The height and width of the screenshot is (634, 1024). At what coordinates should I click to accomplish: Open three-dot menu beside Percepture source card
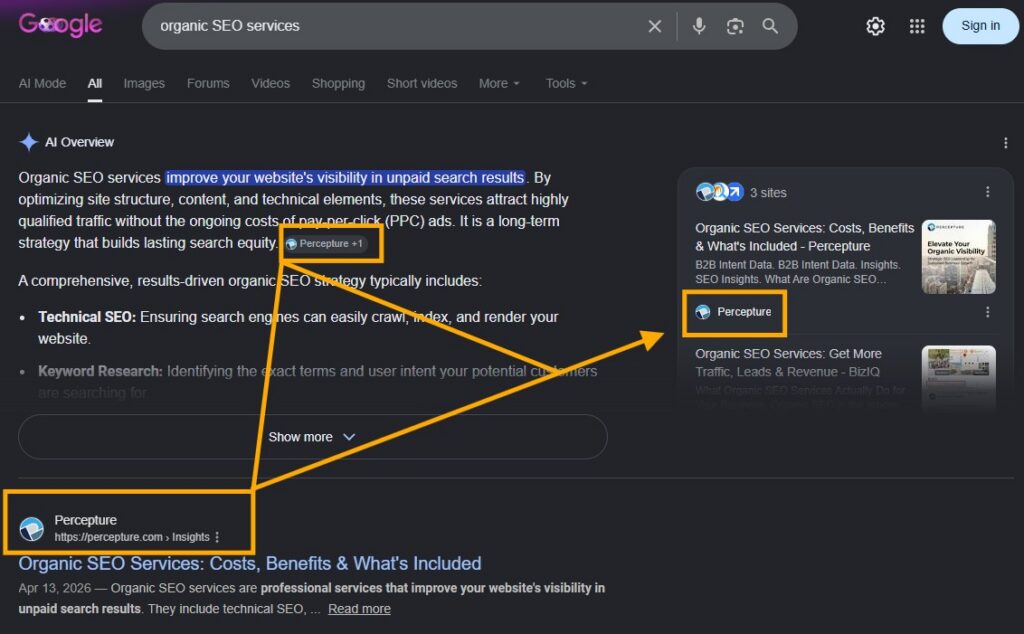987,312
